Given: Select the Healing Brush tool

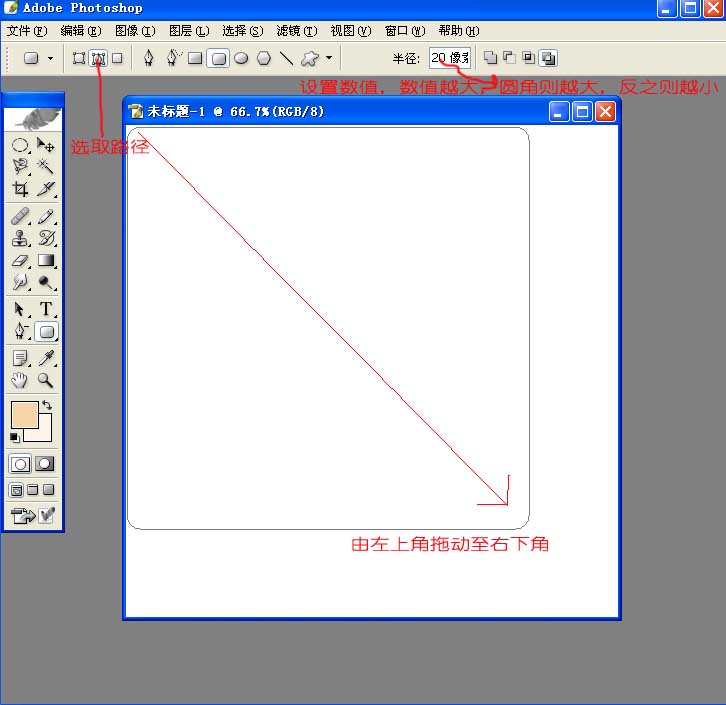Looking at the screenshot, I should [x=20, y=216].
